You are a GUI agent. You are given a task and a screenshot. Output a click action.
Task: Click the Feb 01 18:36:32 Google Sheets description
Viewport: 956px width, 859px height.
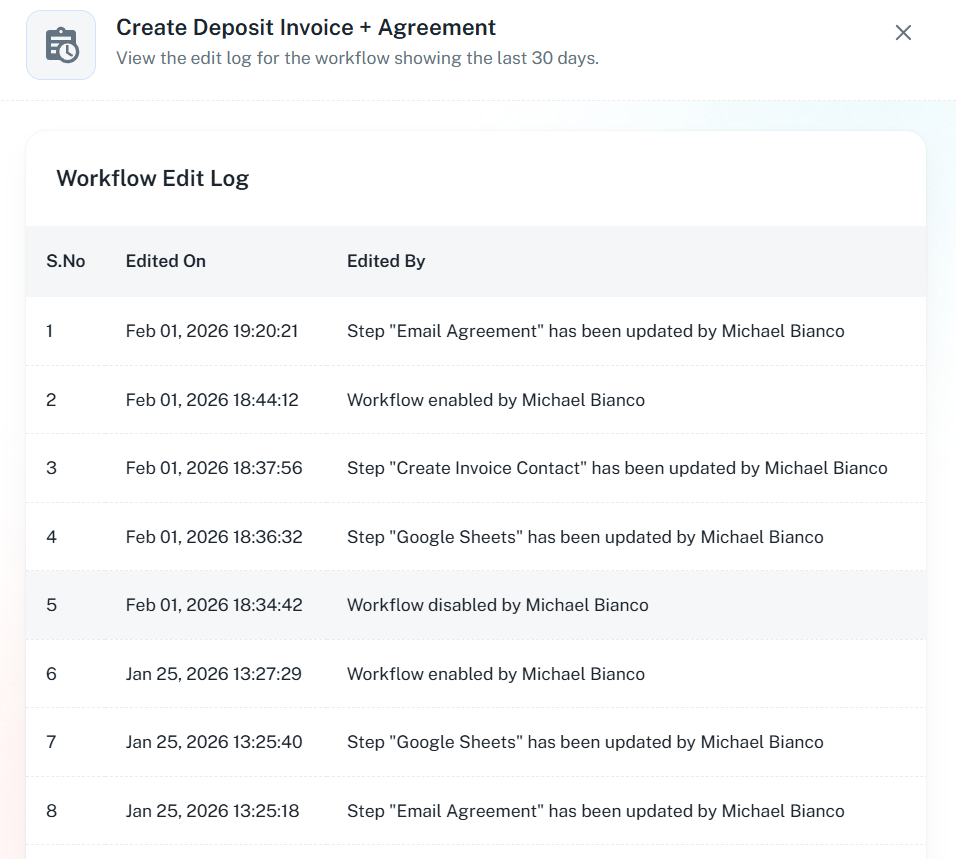tap(585, 537)
